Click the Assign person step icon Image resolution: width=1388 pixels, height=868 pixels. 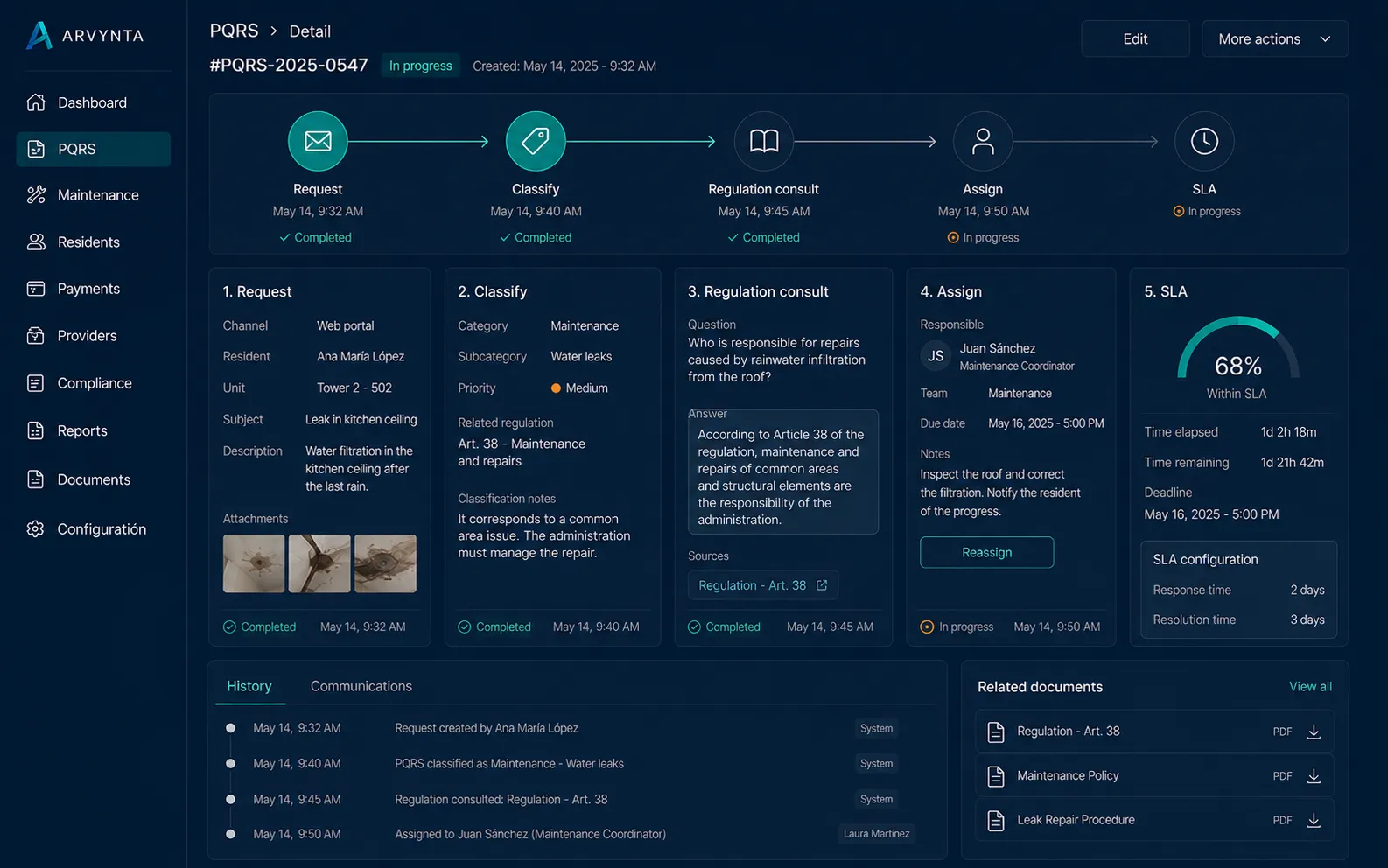pos(983,141)
